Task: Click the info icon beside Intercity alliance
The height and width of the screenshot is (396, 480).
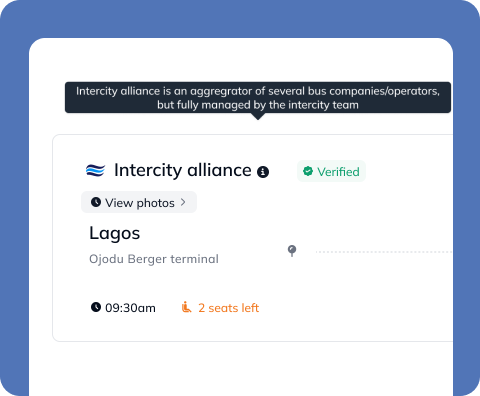Action: (x=263, y=172)
